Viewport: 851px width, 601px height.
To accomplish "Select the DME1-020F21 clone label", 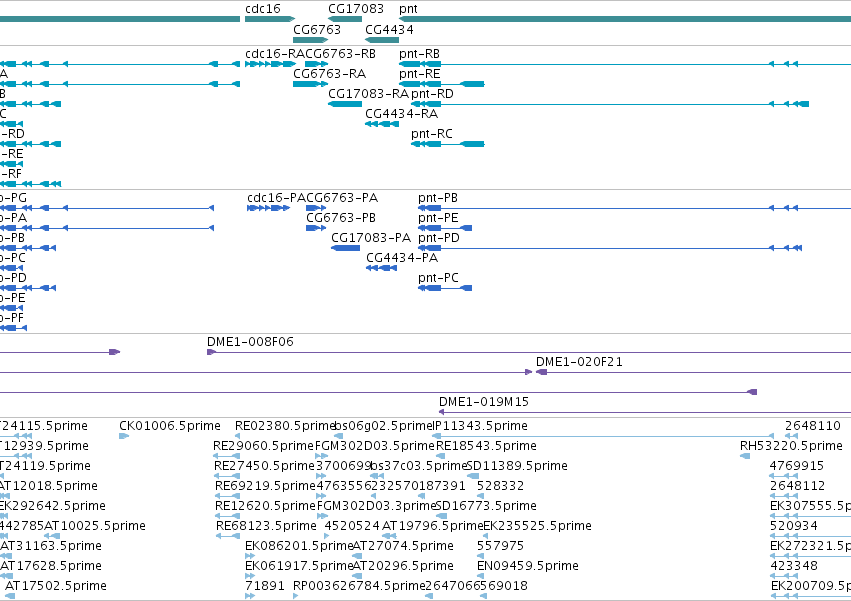I will [579, 362].
